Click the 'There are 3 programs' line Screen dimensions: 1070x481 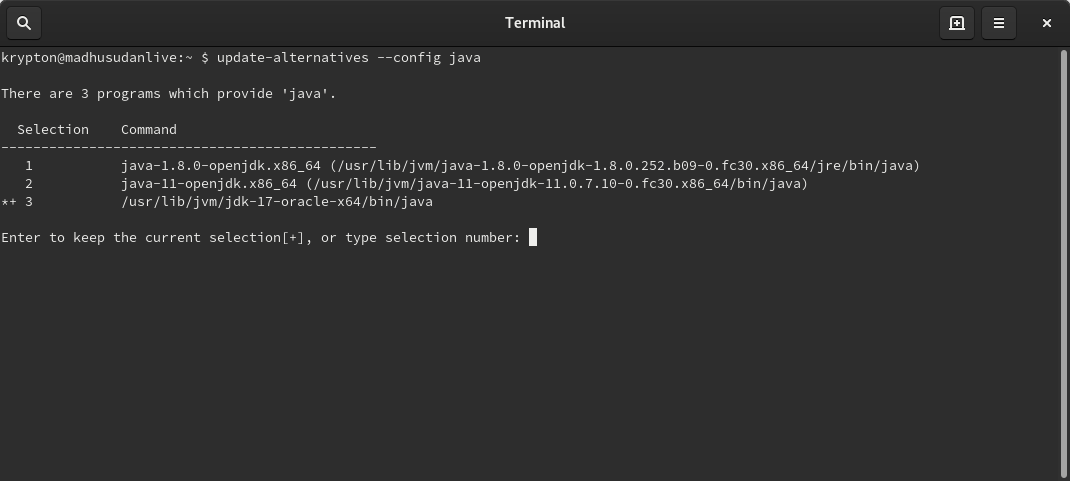pos(169,93)
